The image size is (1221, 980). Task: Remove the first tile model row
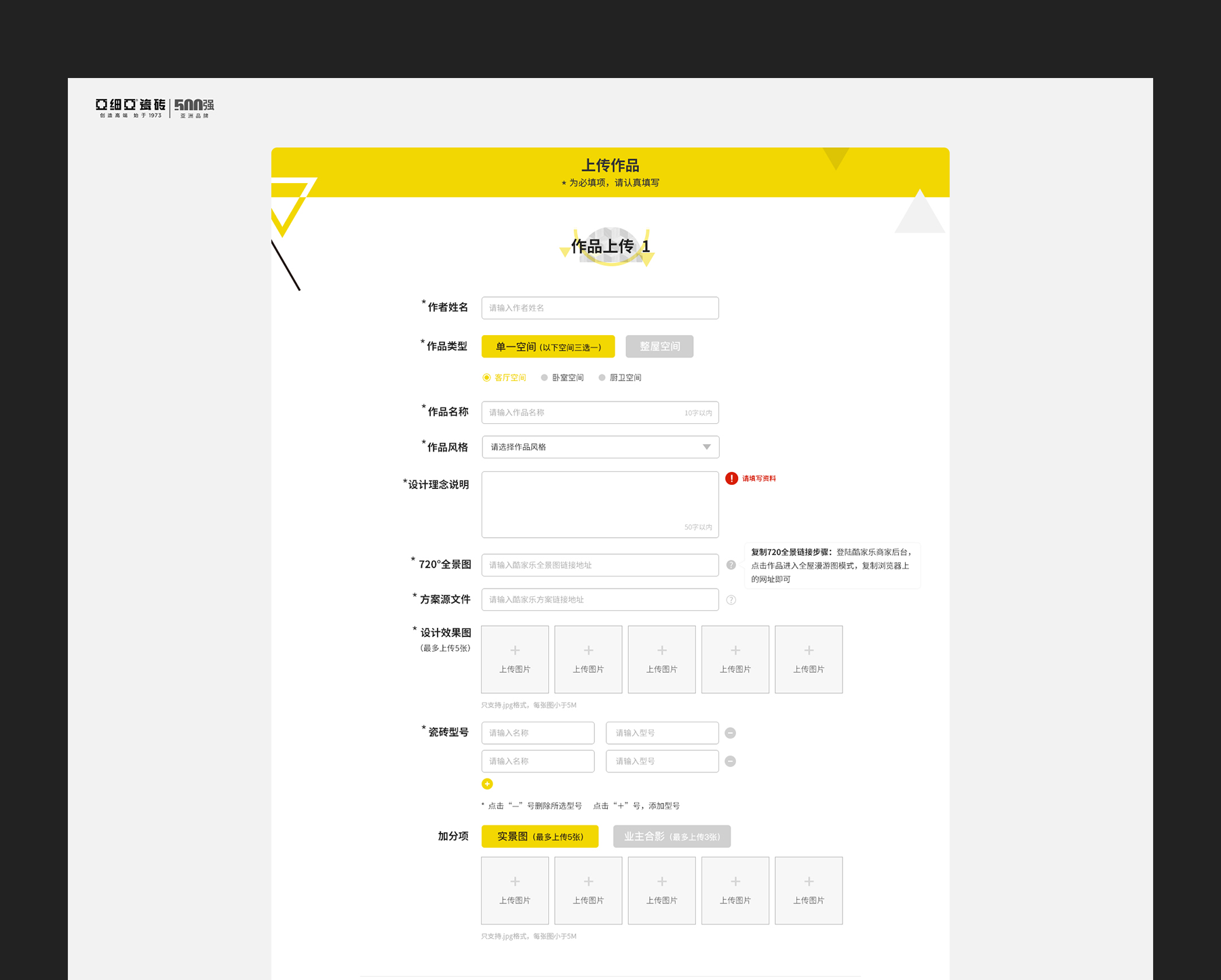tap(730, 732)
